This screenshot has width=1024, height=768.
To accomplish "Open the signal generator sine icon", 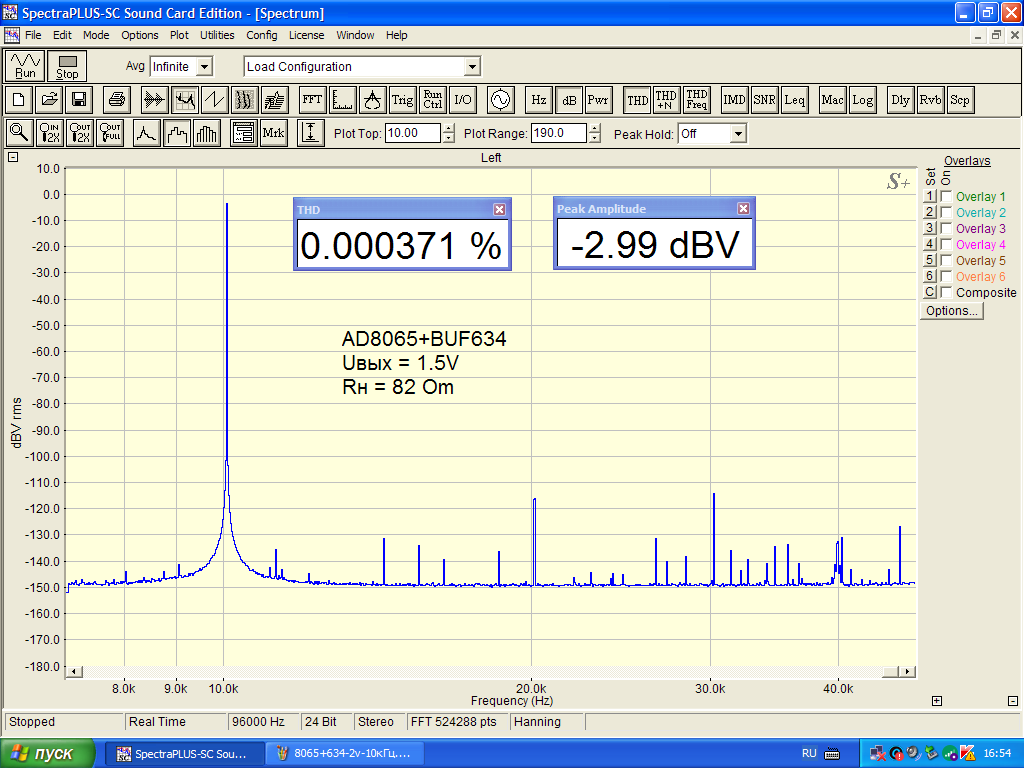I will click(498, 100).
